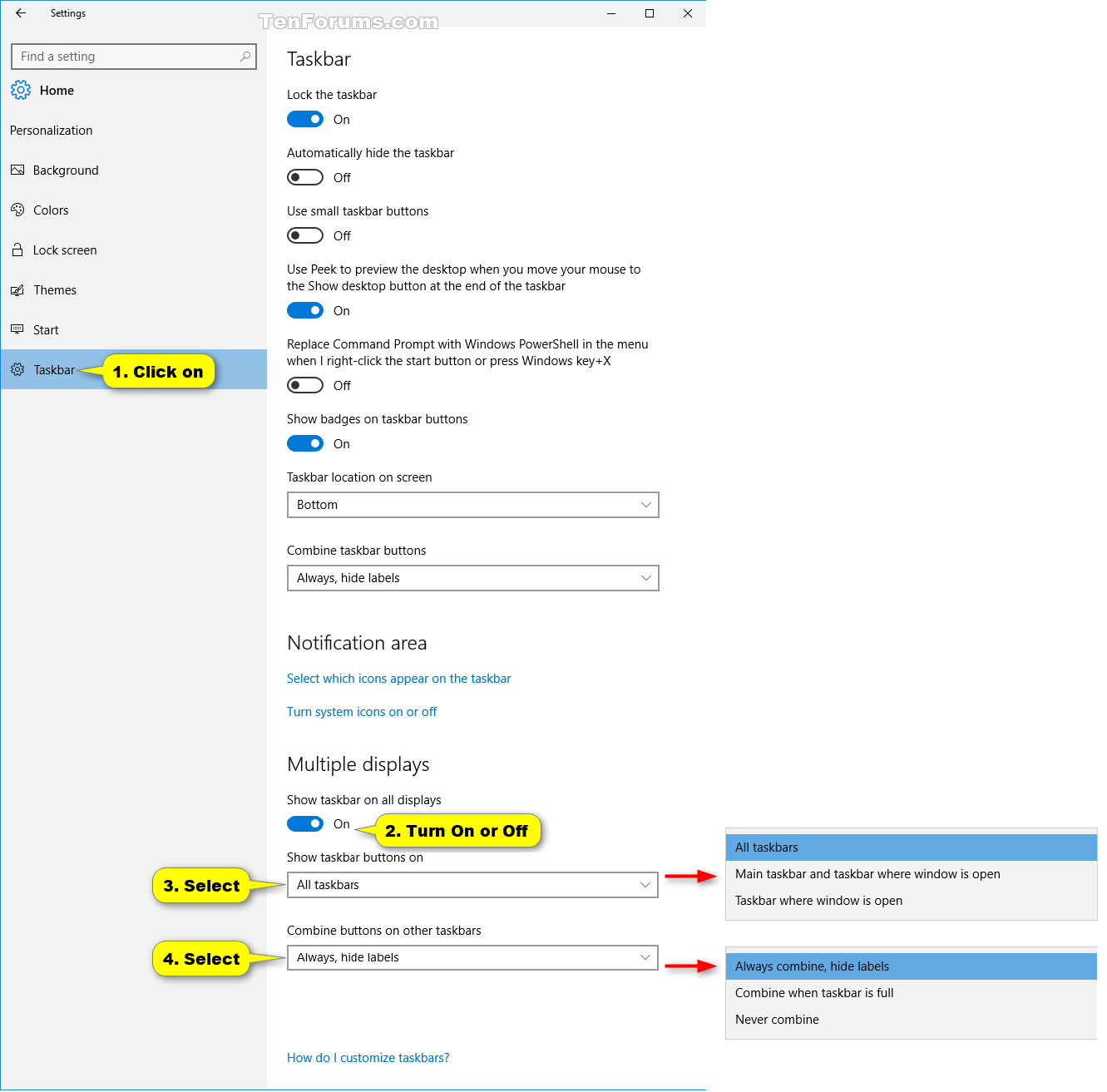Open the Lock screen settings page

(x=64, y=250)
